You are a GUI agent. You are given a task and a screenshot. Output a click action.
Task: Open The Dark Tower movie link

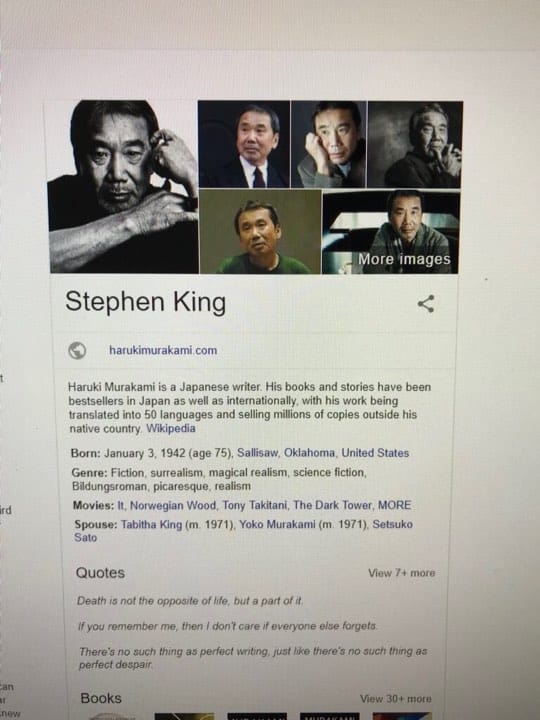(x=332, y=506)
